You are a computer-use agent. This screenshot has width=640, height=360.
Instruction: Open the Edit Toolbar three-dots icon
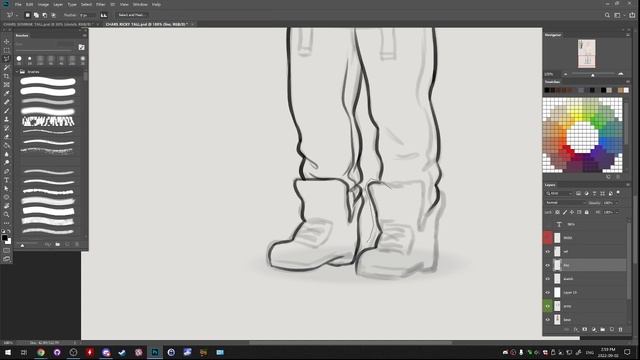coord(7,223)
